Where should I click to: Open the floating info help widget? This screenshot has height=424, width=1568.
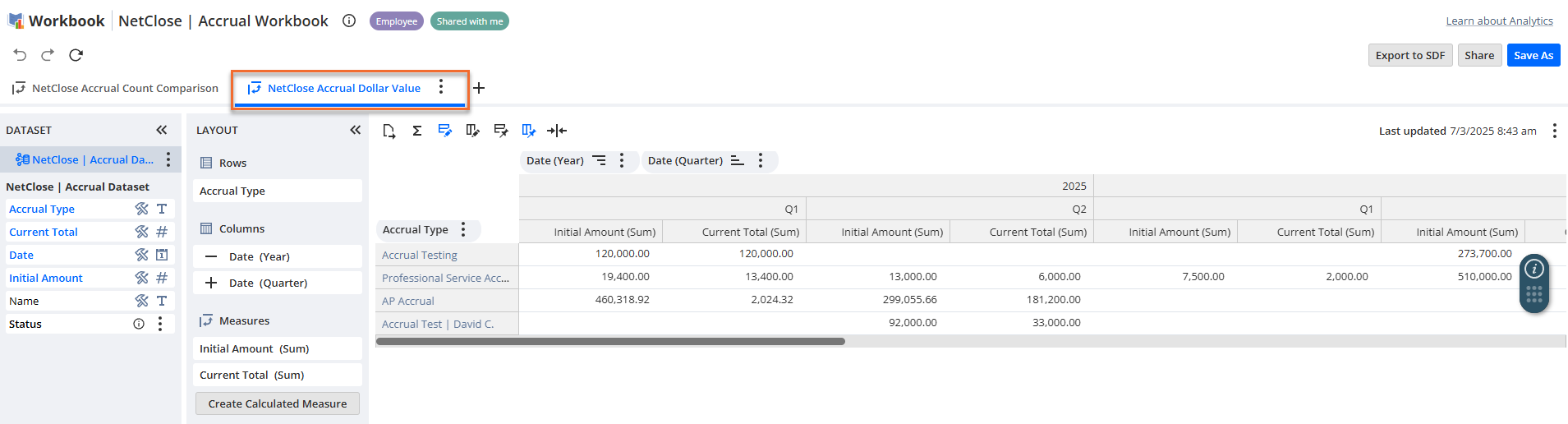tap(1534, 269)
